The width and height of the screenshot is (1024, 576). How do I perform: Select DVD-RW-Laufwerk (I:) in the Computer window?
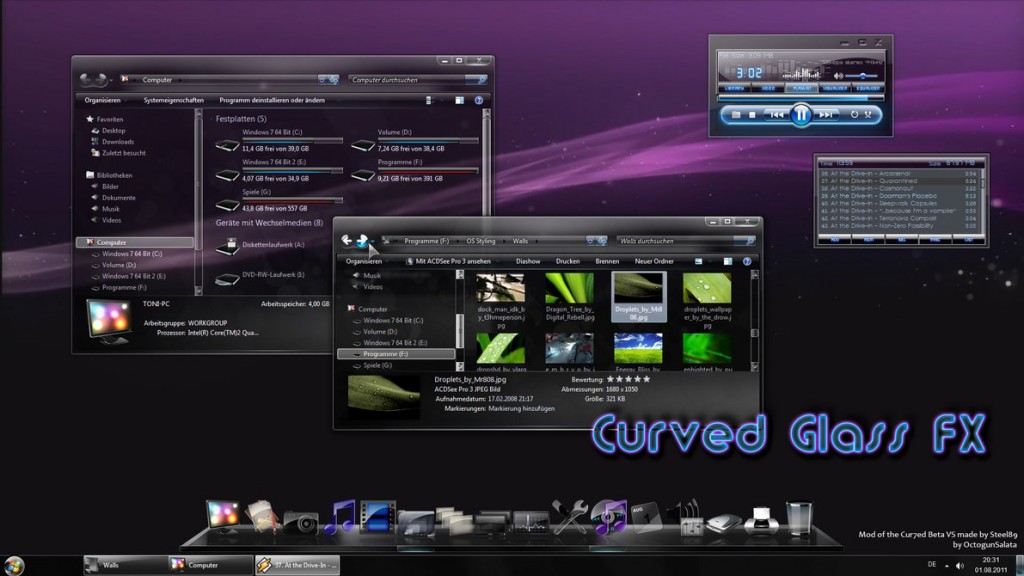(x=261, y=278)
